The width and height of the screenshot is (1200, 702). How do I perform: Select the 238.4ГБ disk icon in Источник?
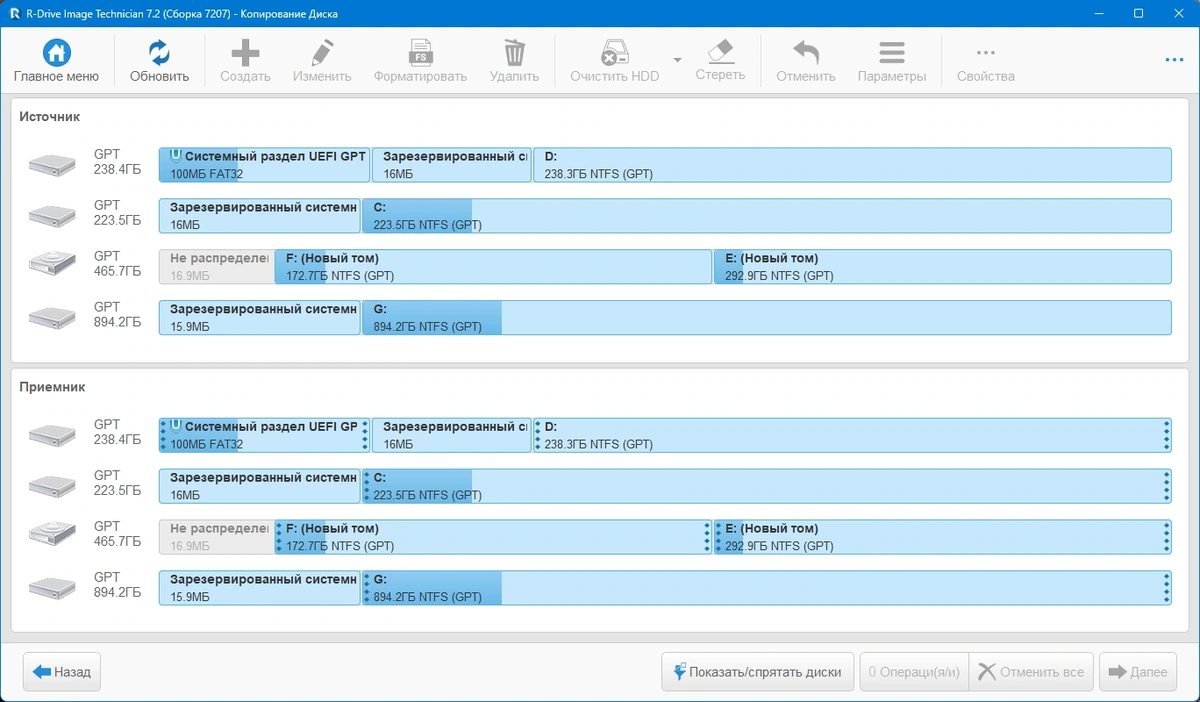pos(52,165)
